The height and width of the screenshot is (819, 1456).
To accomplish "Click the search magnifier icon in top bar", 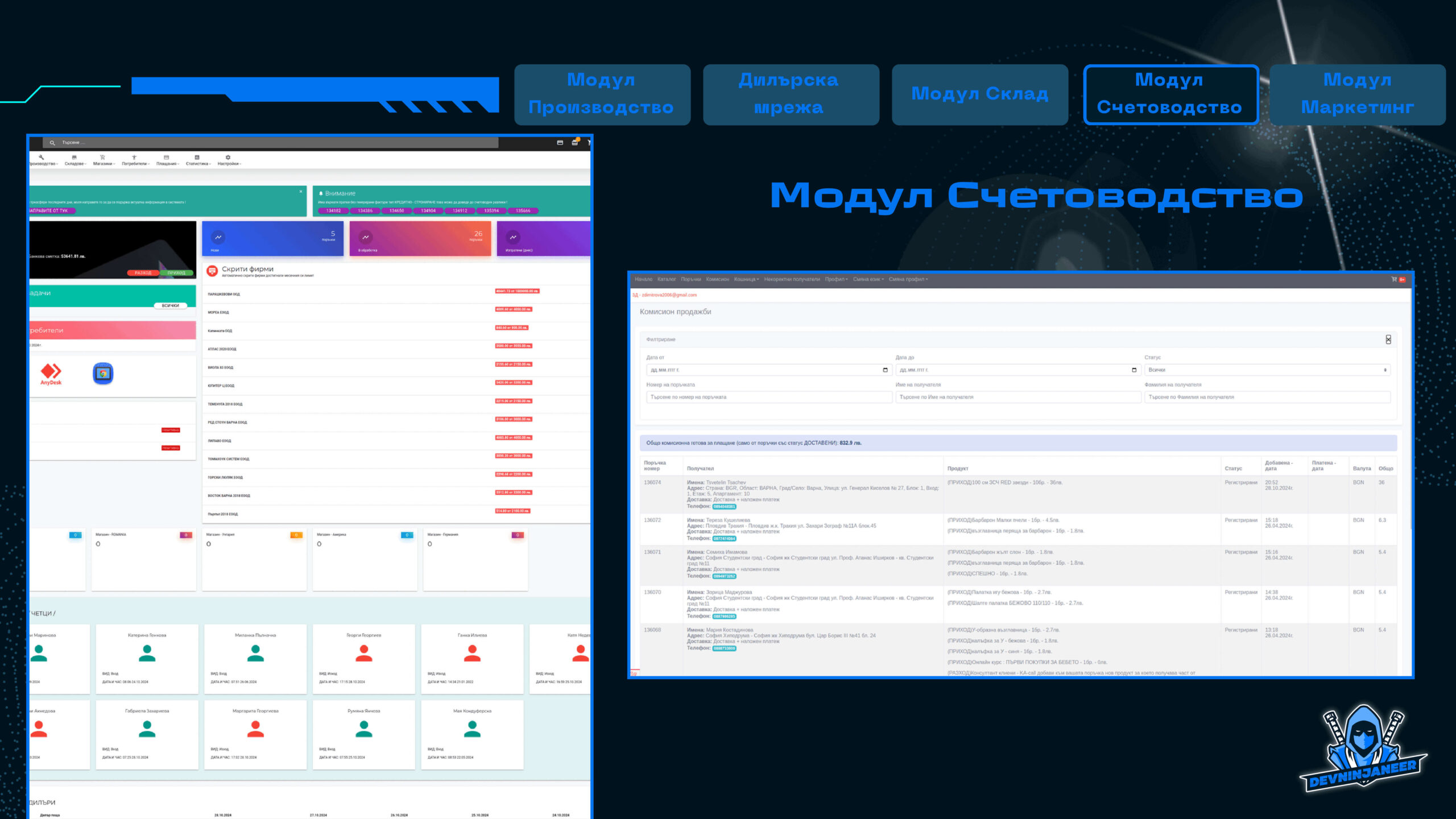I will click(52, 143).
